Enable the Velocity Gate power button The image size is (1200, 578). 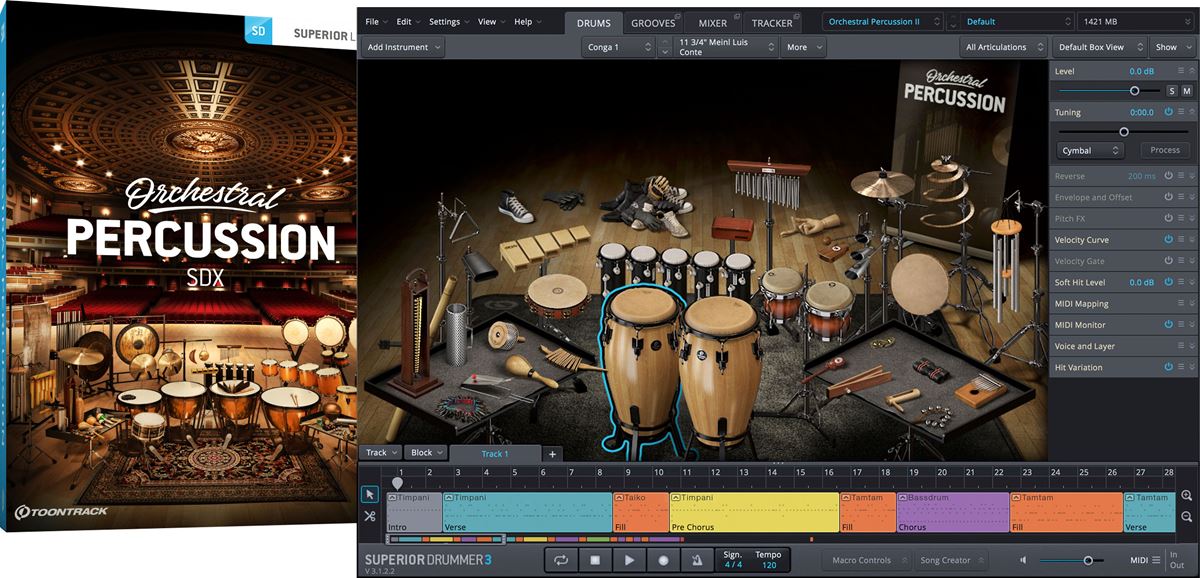pos(1168,261)
